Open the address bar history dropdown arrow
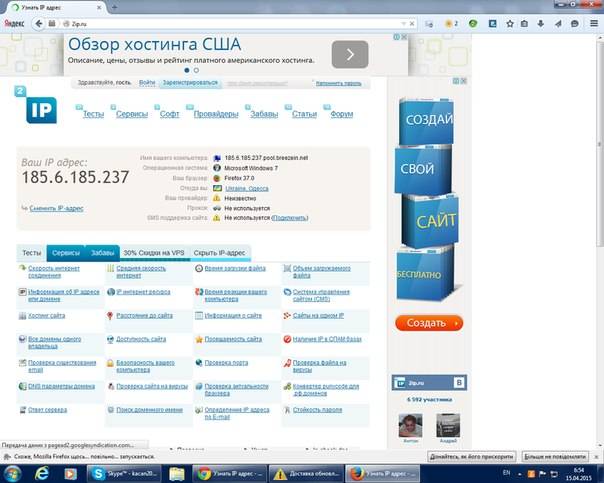Viewport: 604px width, 483px height. [x=403, y=23]
